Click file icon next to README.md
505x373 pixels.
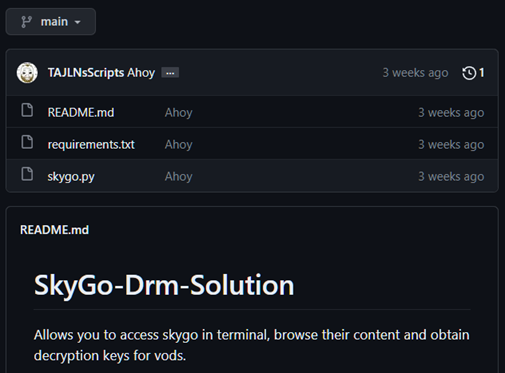27,110
